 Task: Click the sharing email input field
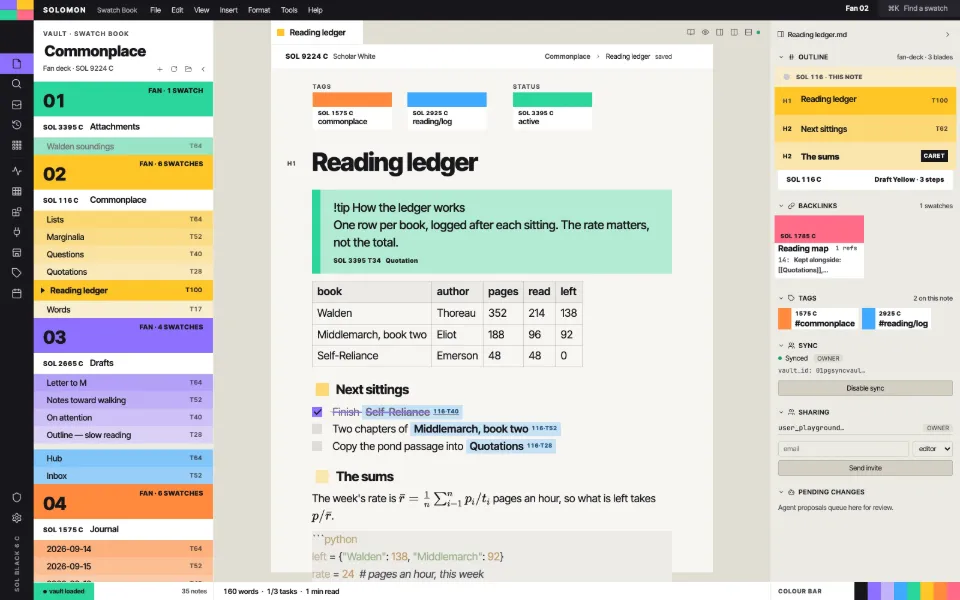click(x=842, y=449)
